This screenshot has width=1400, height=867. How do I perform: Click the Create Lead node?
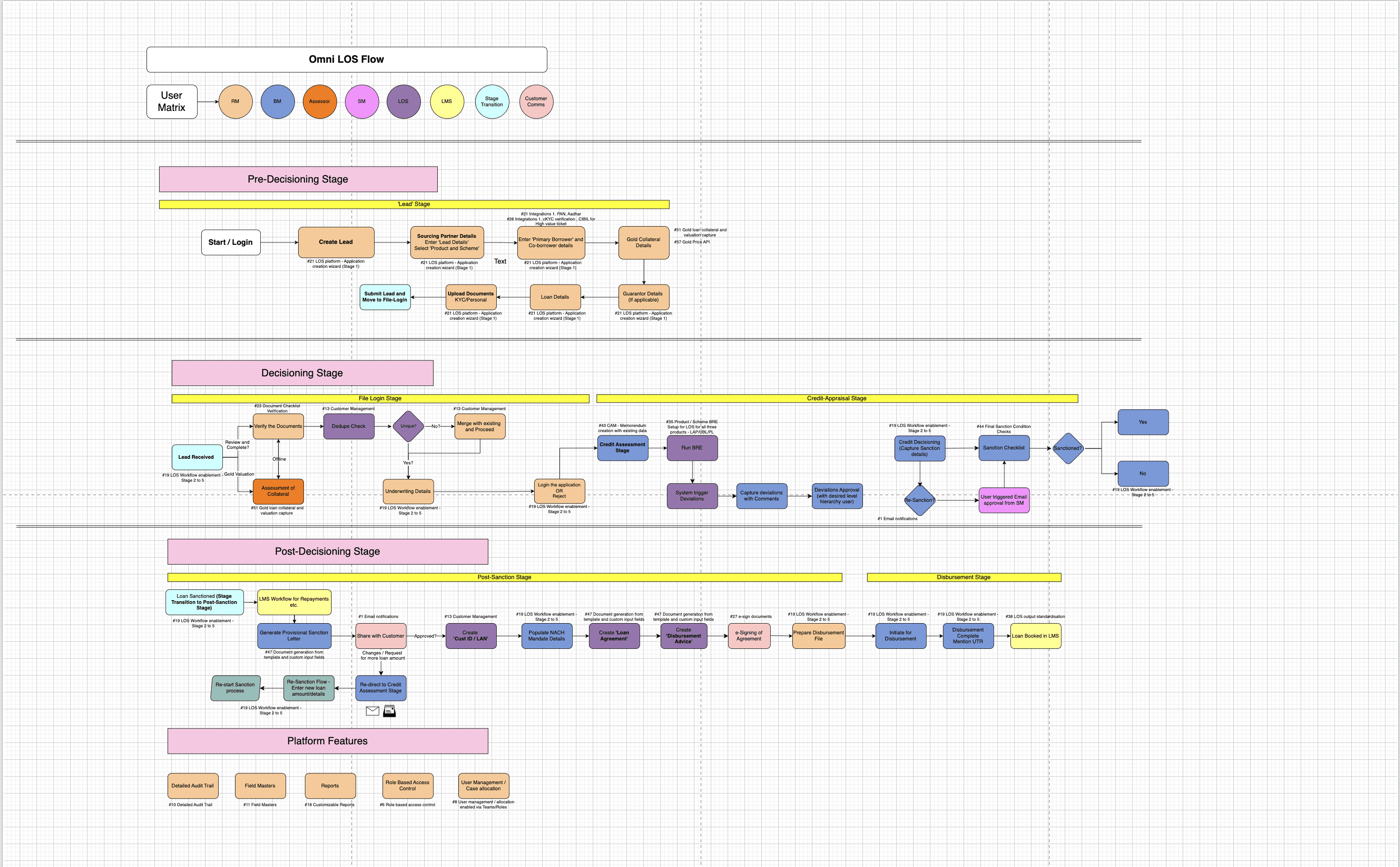pyautogui.click(x=336, y=242)
